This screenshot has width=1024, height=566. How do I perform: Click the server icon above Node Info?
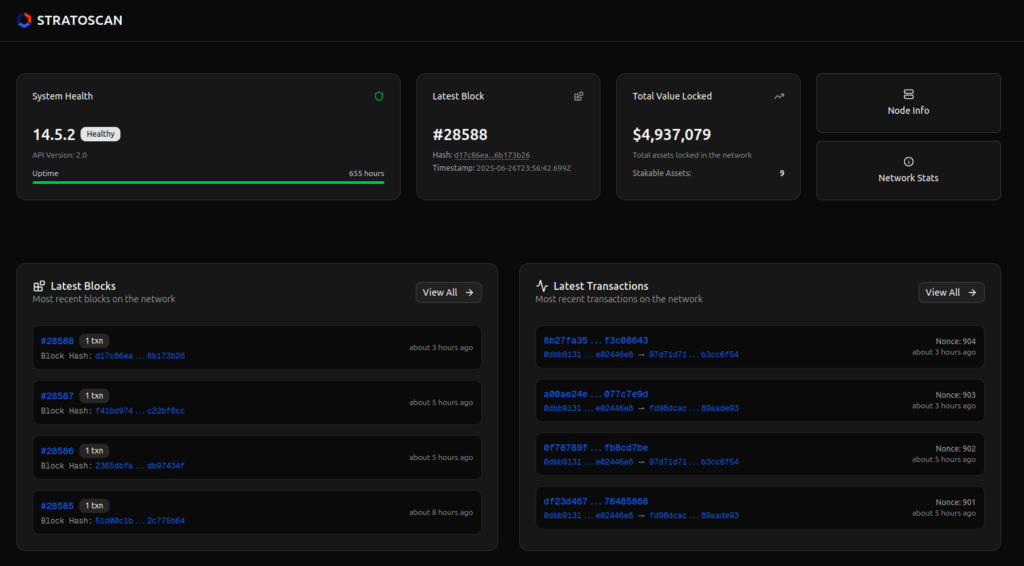[x=908, y=94]
